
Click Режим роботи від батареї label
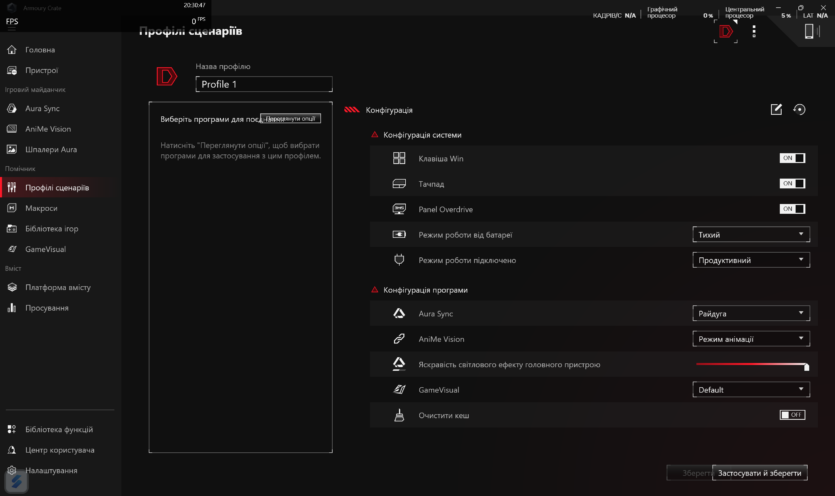click(465, 234)
